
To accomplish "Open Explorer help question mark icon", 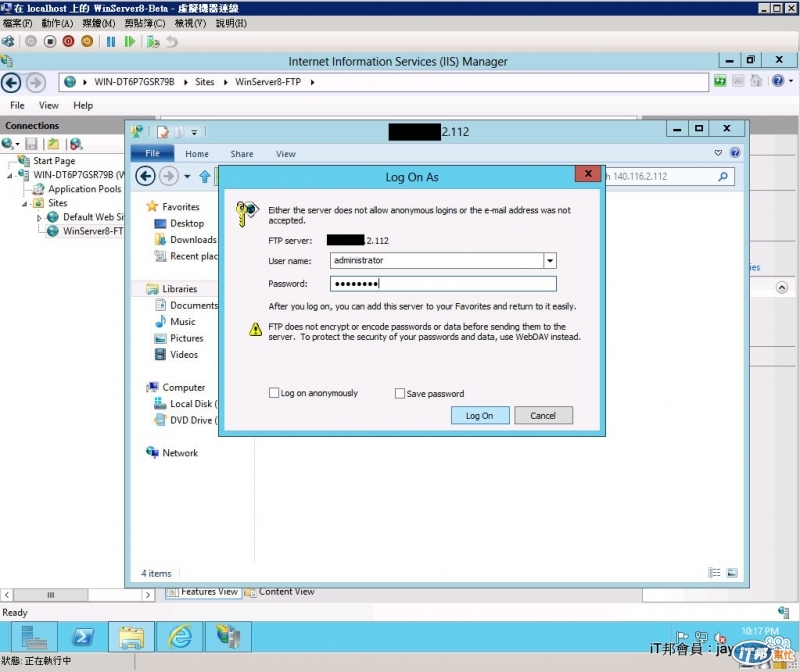I will click(x=735, y=153).
